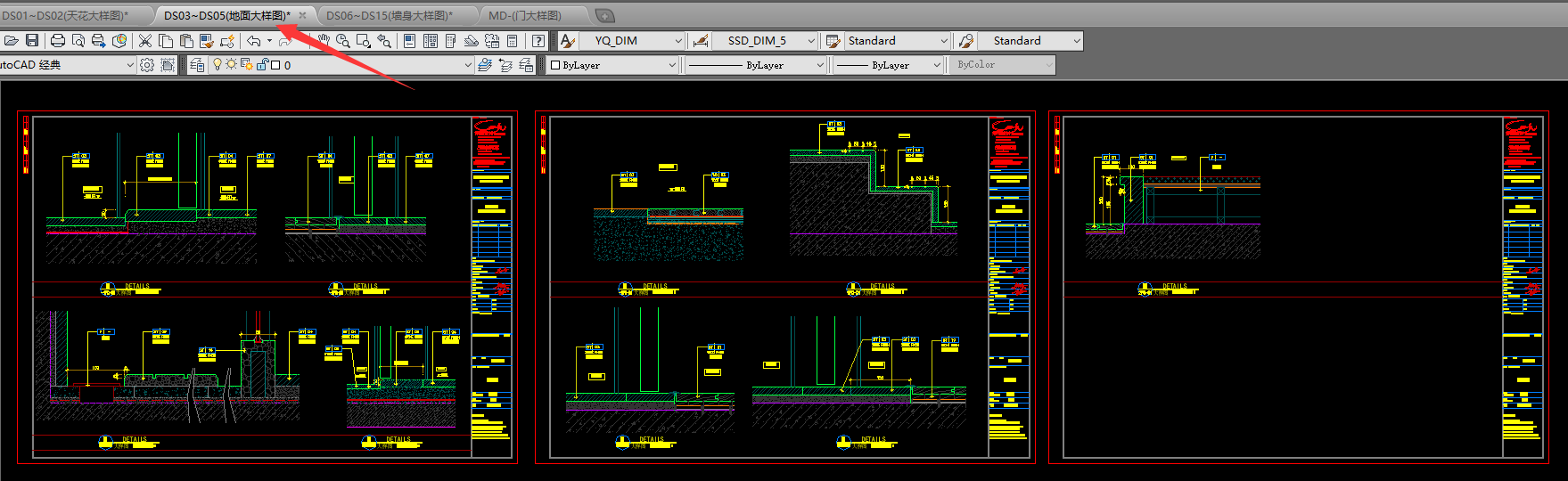Click the Publish icon
The height and width of the screenshot is (481, 1568).
98,41
